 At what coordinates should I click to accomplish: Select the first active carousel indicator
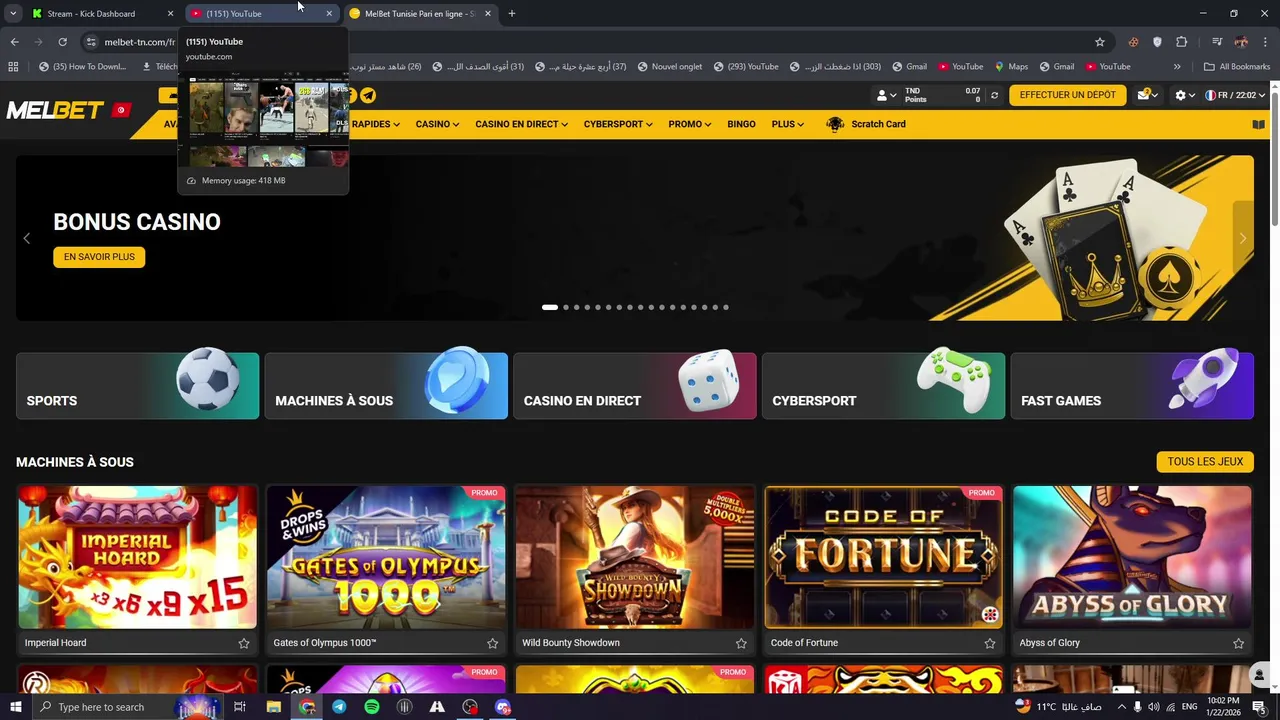550,307
